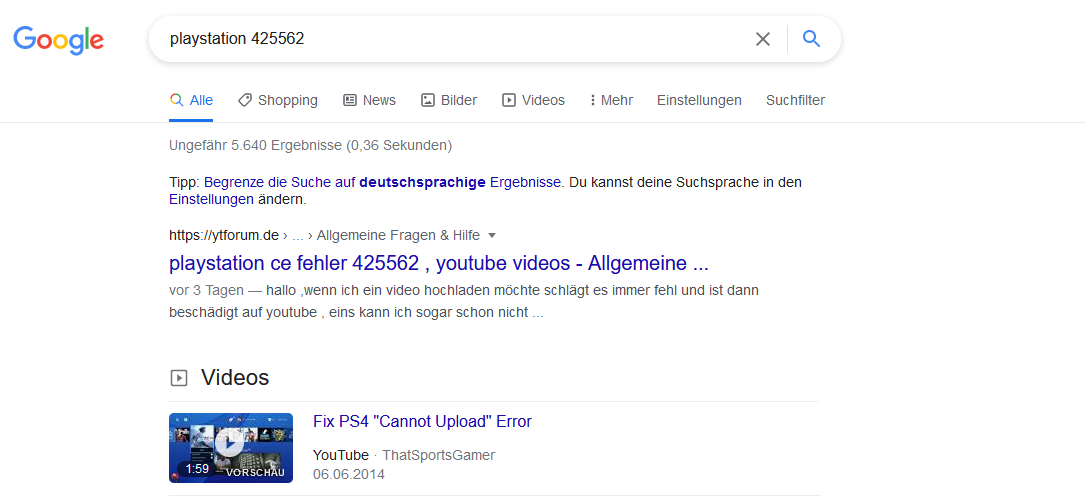Open the Shopping results tab

pos(277,100)
